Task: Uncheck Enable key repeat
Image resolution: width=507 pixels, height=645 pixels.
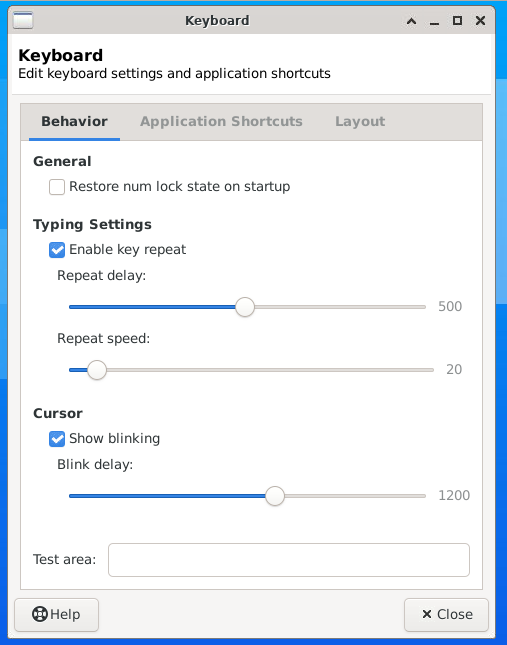Action: [x=57, y=250]
